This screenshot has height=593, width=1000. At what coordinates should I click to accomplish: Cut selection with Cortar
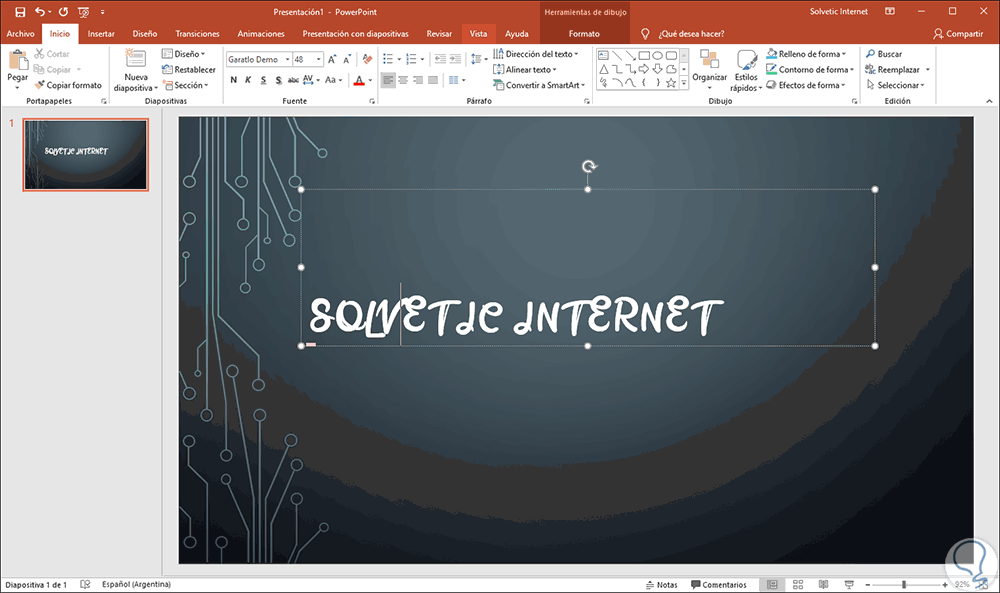point(52,54)
